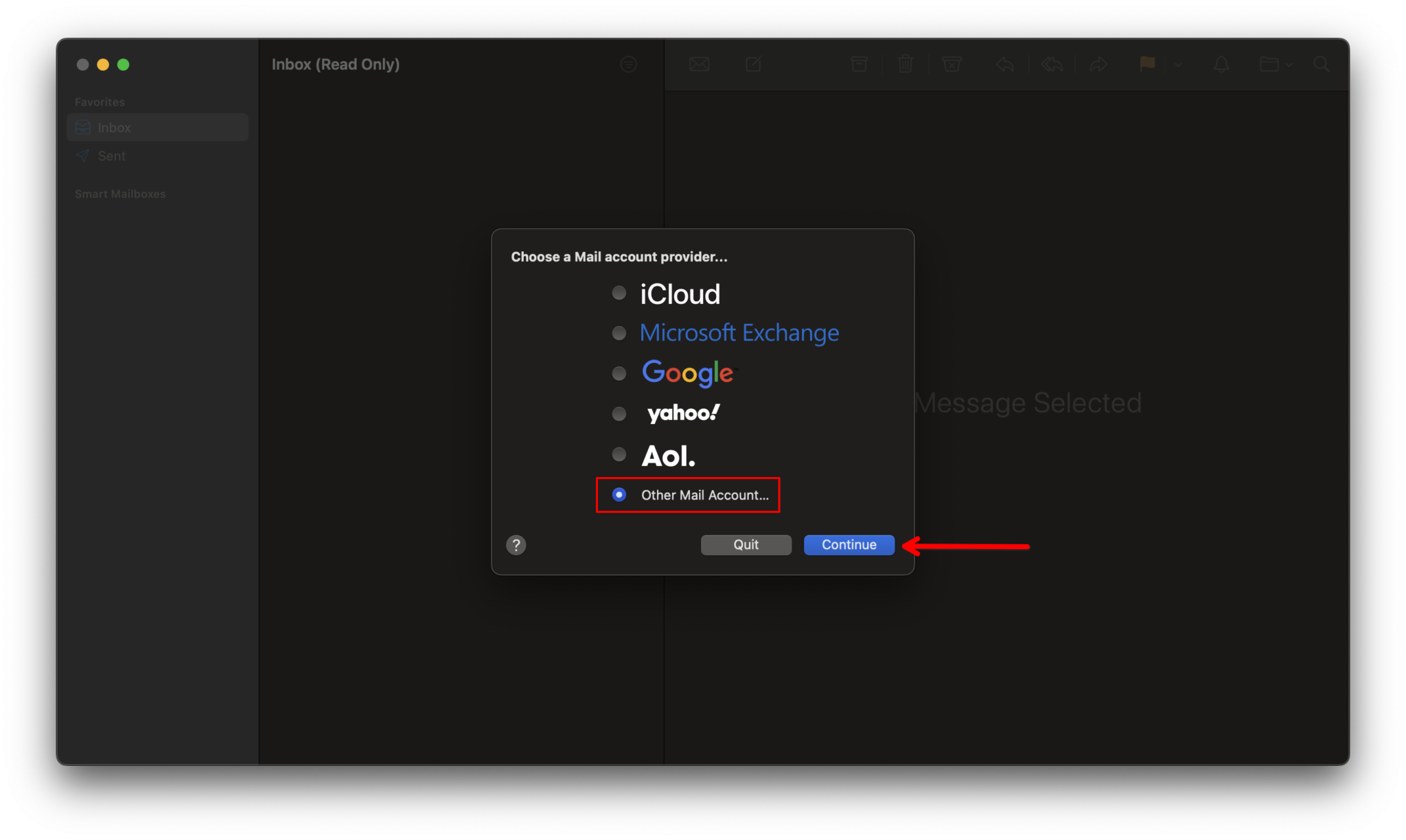Click the compose new message icon
This screenshot has width=1406, height=840.
[753, 65]
